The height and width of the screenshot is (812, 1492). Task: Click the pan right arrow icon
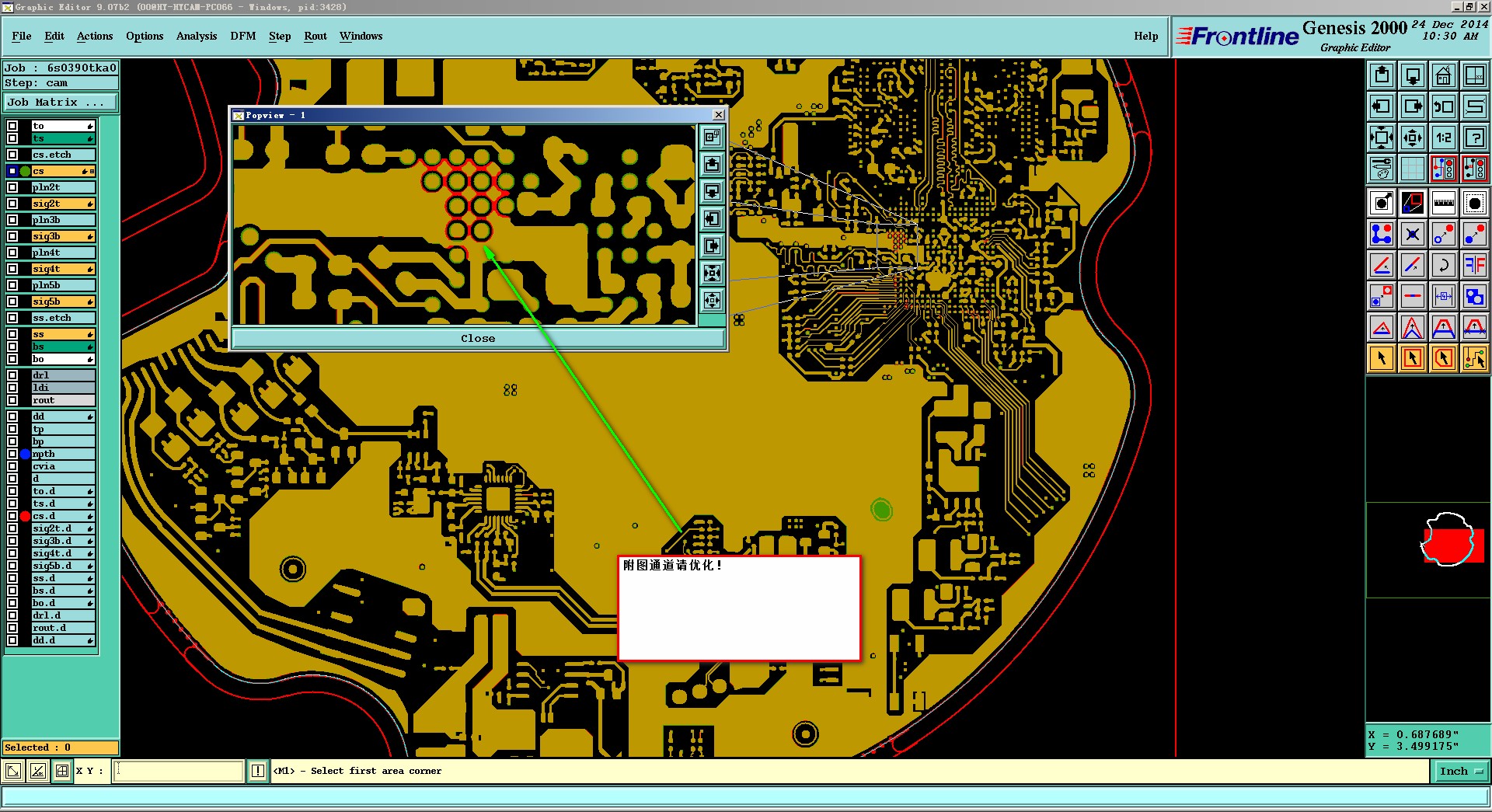(x=1413, y=106)
